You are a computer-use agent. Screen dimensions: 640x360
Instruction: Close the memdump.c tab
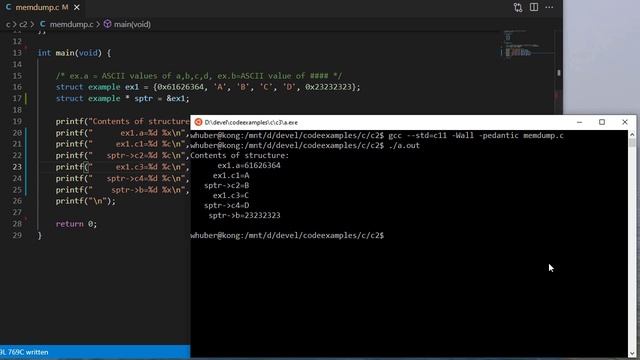pyautogui.click(x=77, y=7)
